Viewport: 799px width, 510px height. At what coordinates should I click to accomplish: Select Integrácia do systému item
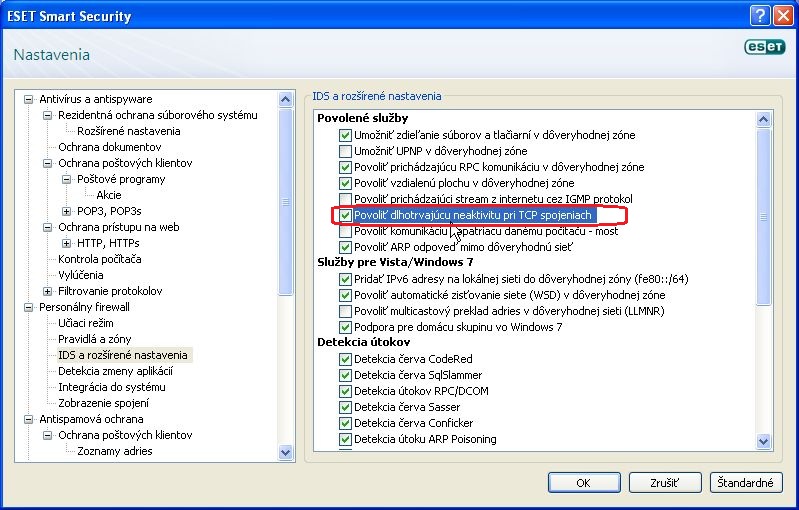(112, 387)
